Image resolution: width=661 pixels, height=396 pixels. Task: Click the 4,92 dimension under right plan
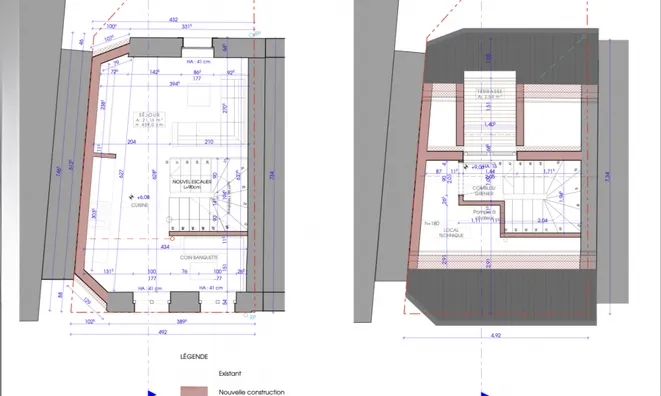(496, 336)
